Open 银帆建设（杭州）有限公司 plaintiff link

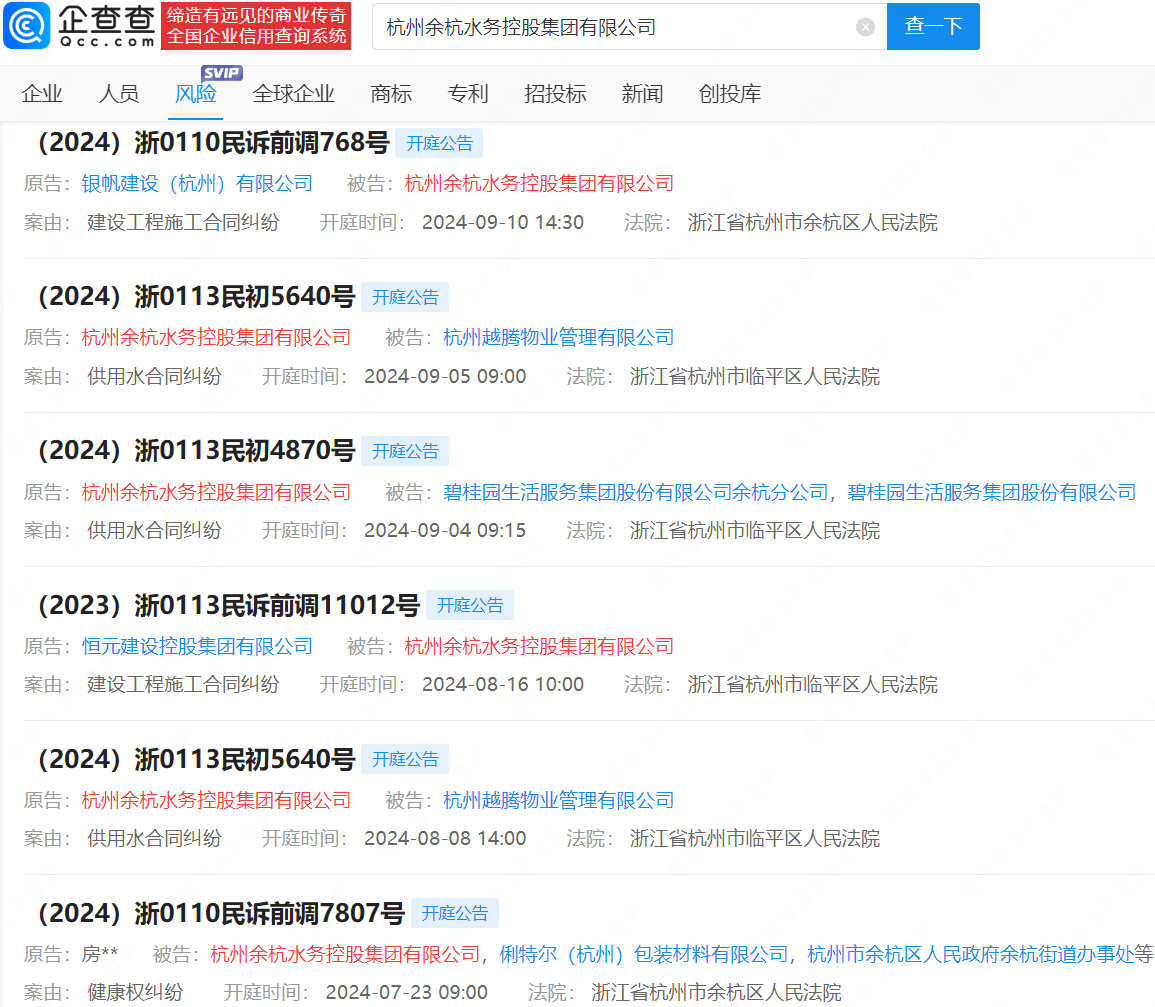point(196,184)
